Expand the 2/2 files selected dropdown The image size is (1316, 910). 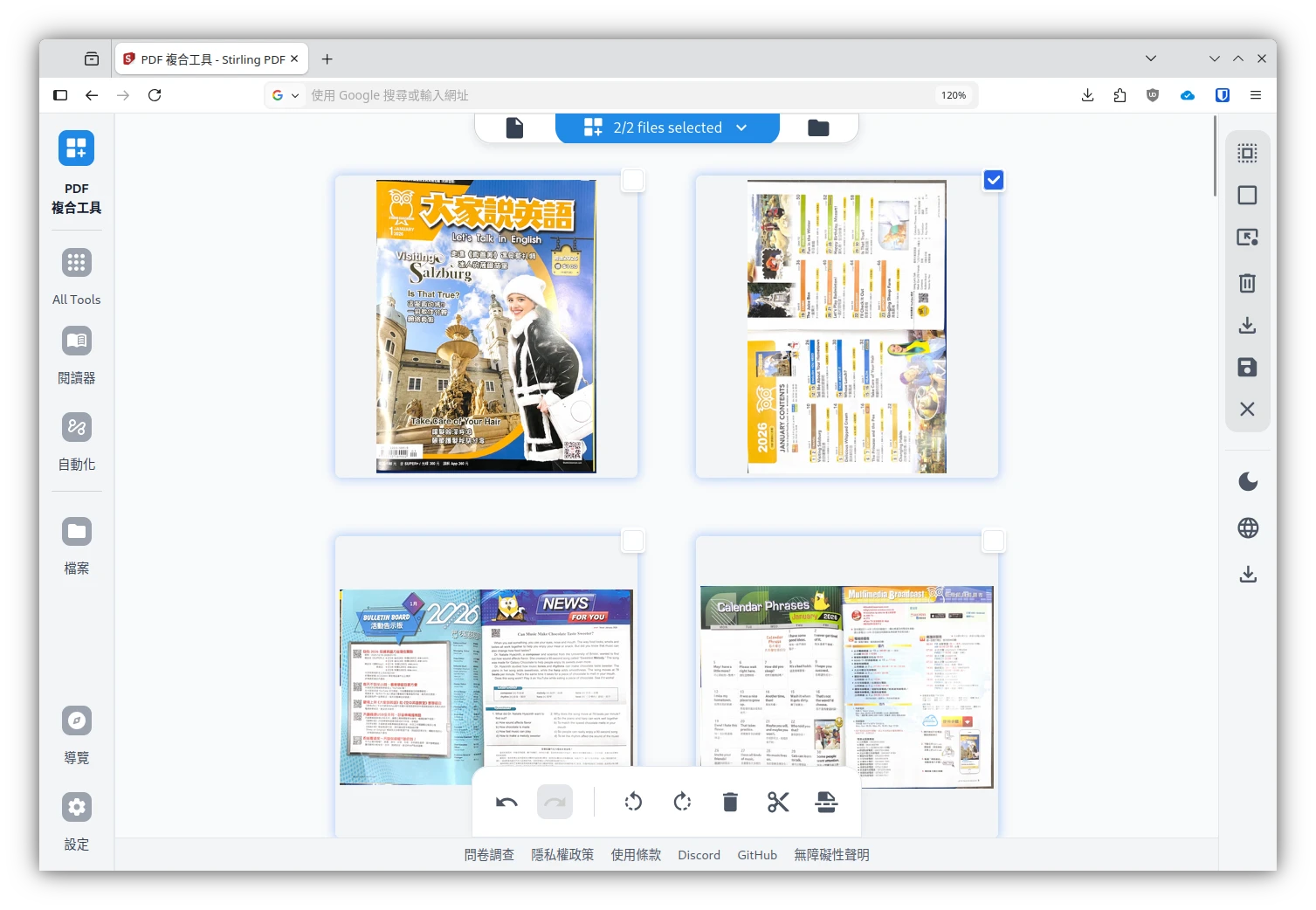[741, 128]
